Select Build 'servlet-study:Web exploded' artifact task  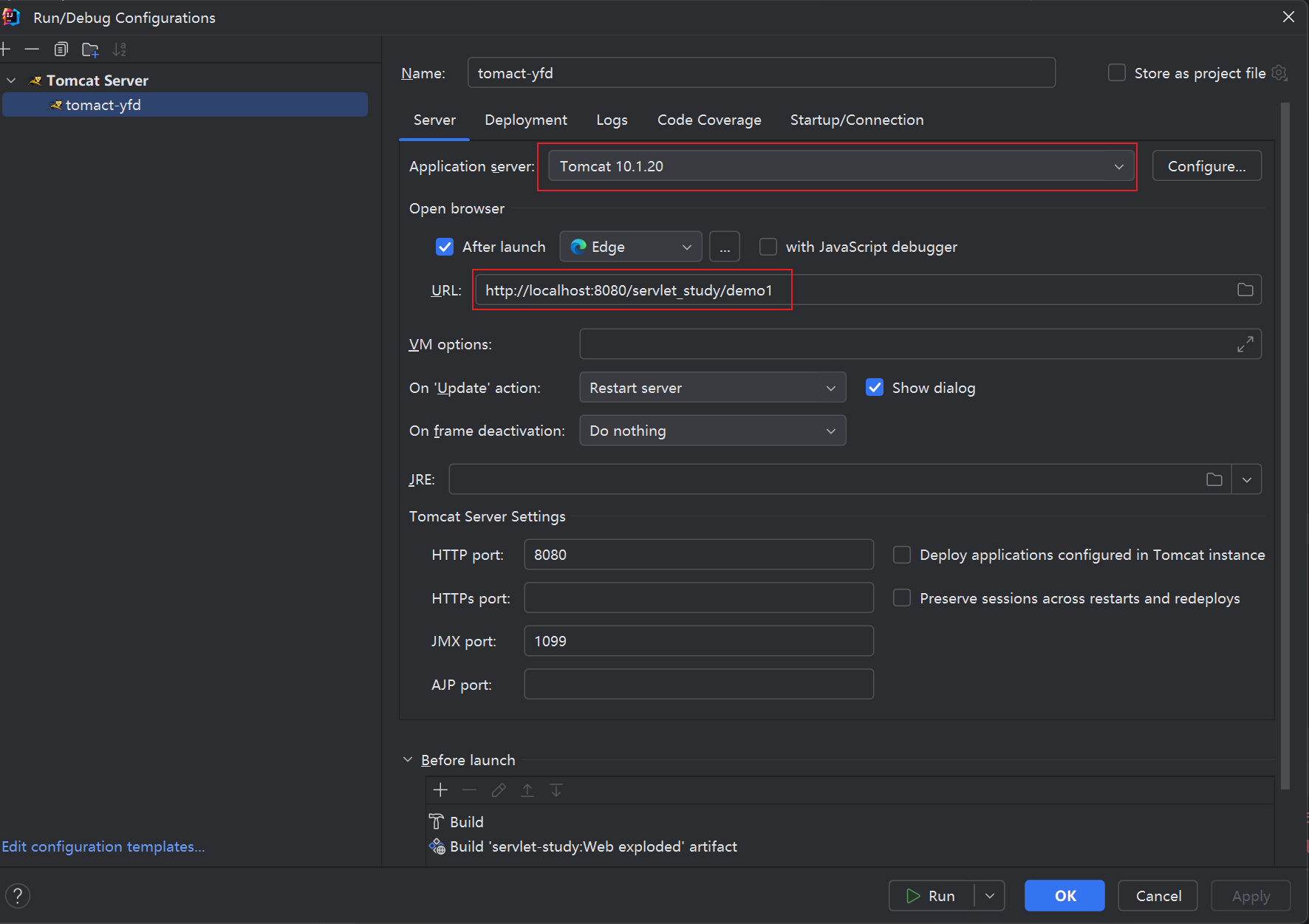850,846
